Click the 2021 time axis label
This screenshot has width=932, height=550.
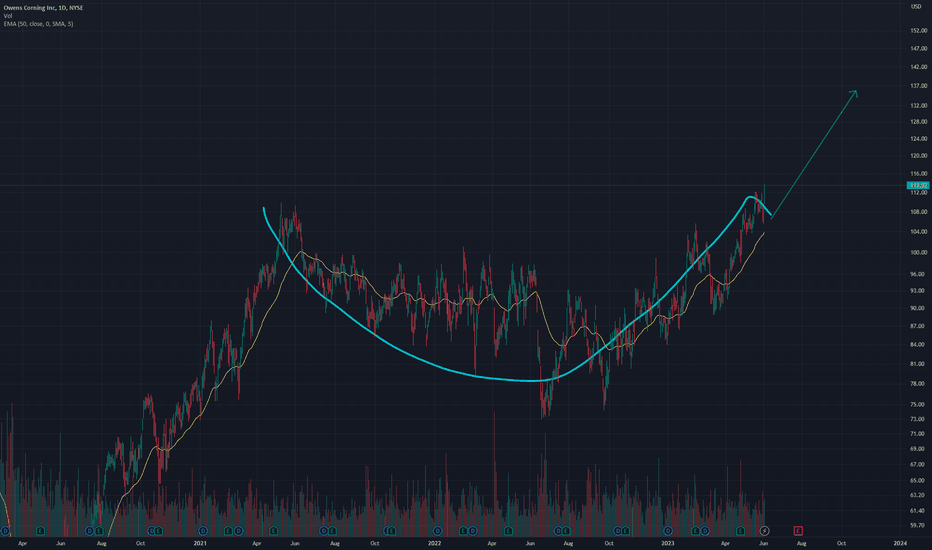tap(200, 543)
